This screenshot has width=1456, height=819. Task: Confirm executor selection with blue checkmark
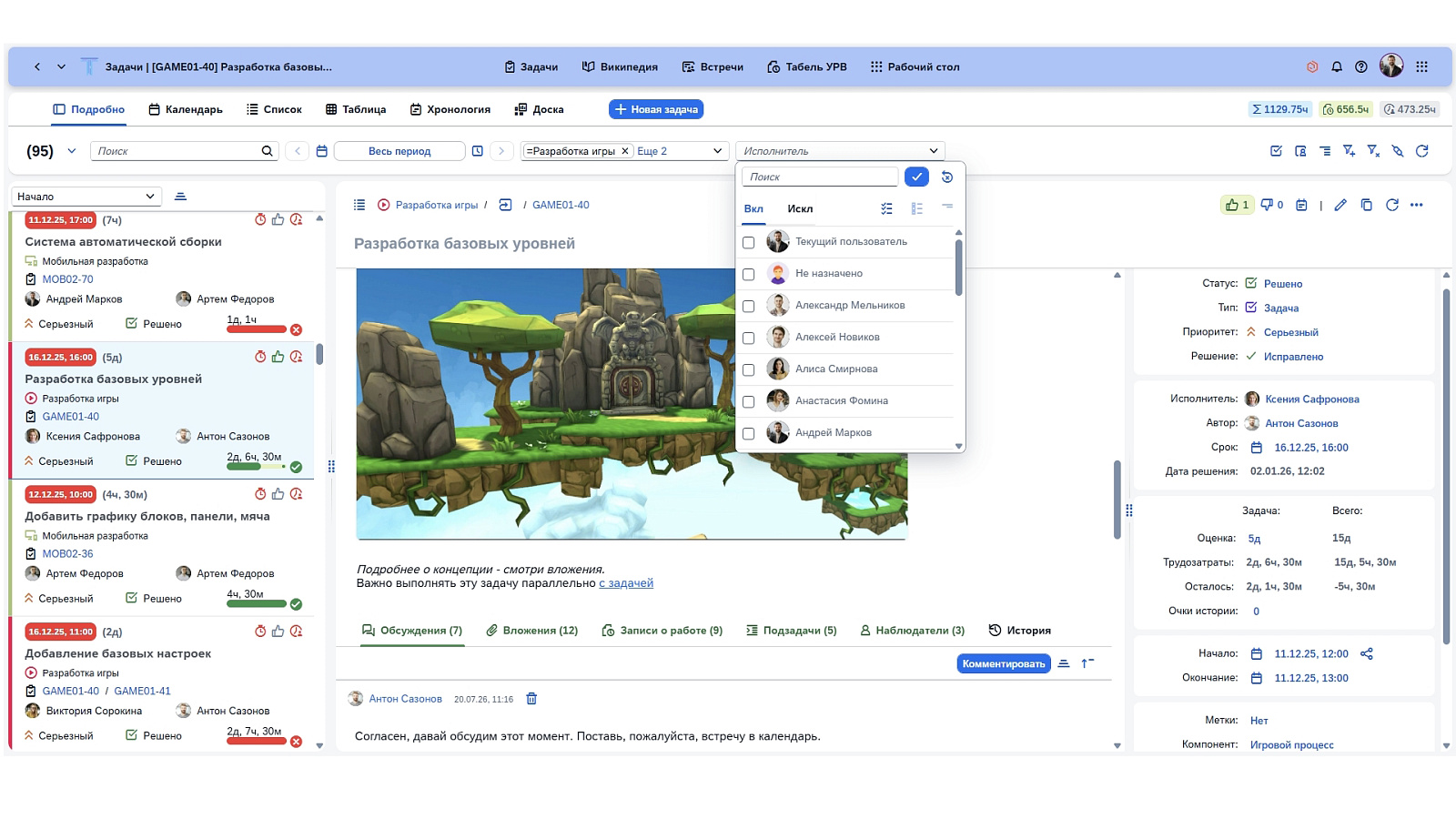pos(916,177)
